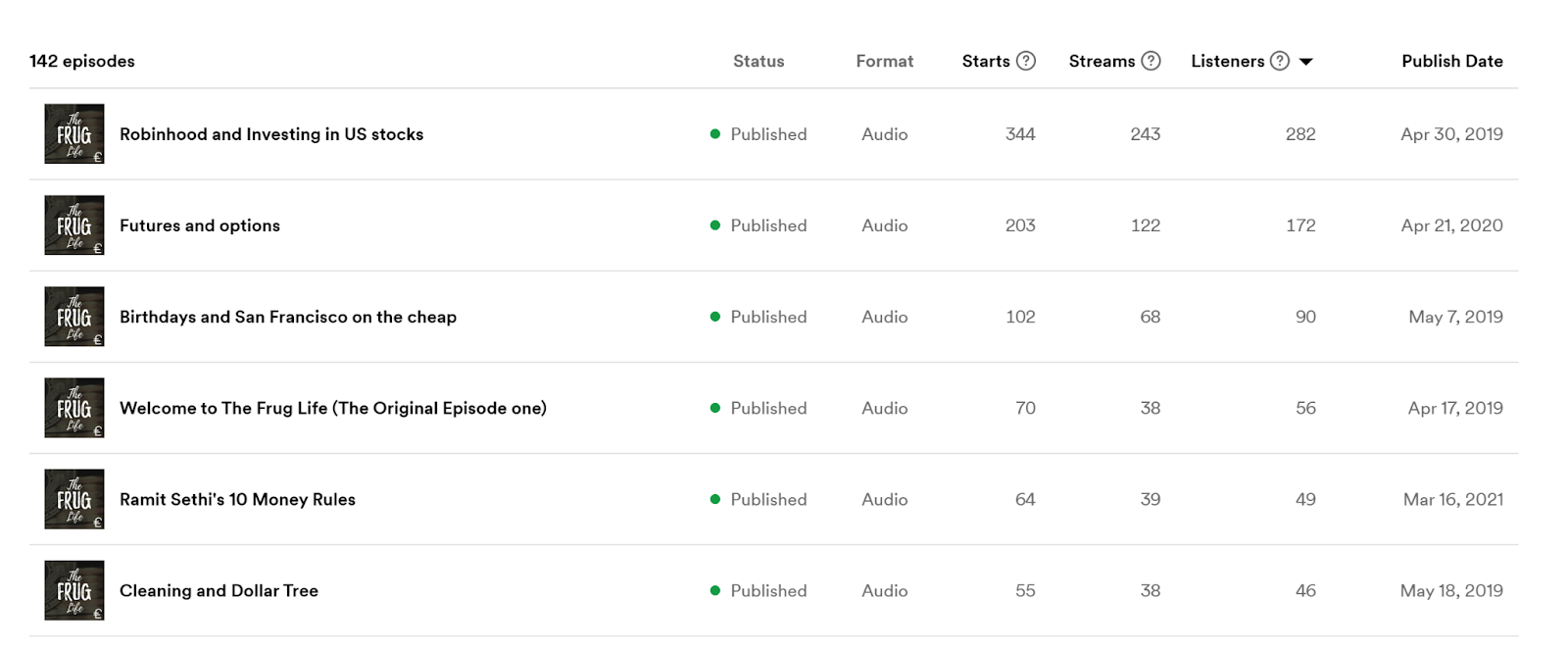Click the Starts help question-mark icon
The width and height of the screenshot is (1568, 648).
pyautogui.click(x=1026, y=61)
